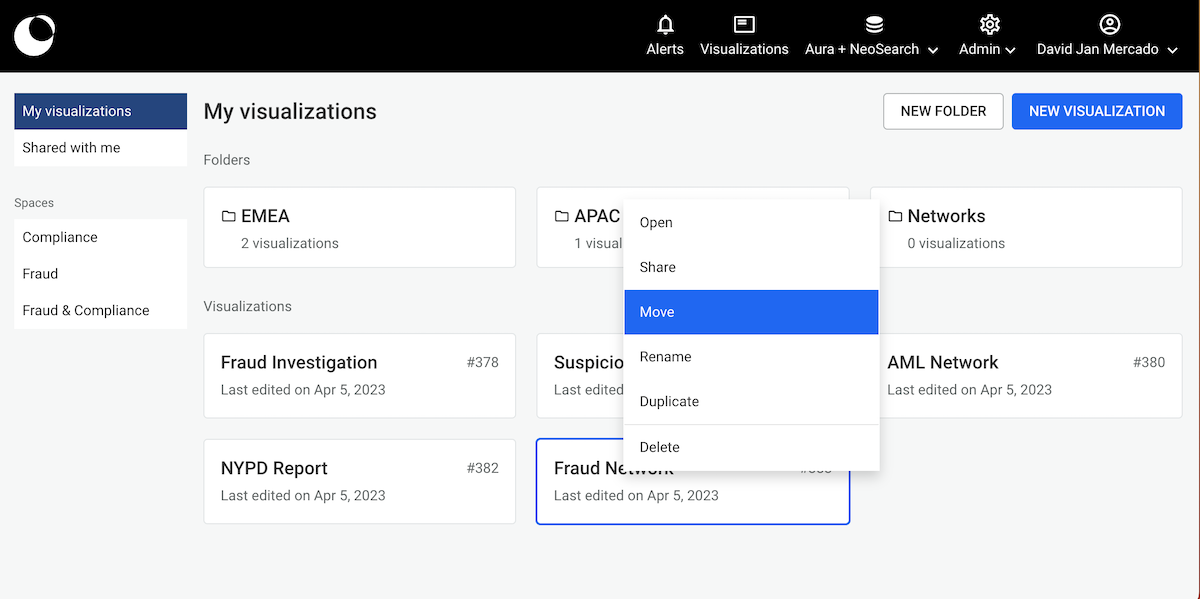Click the database stack icon above Aura + NeoSearch
This screenshot has height=599, width=1200.
click(874, 25)
